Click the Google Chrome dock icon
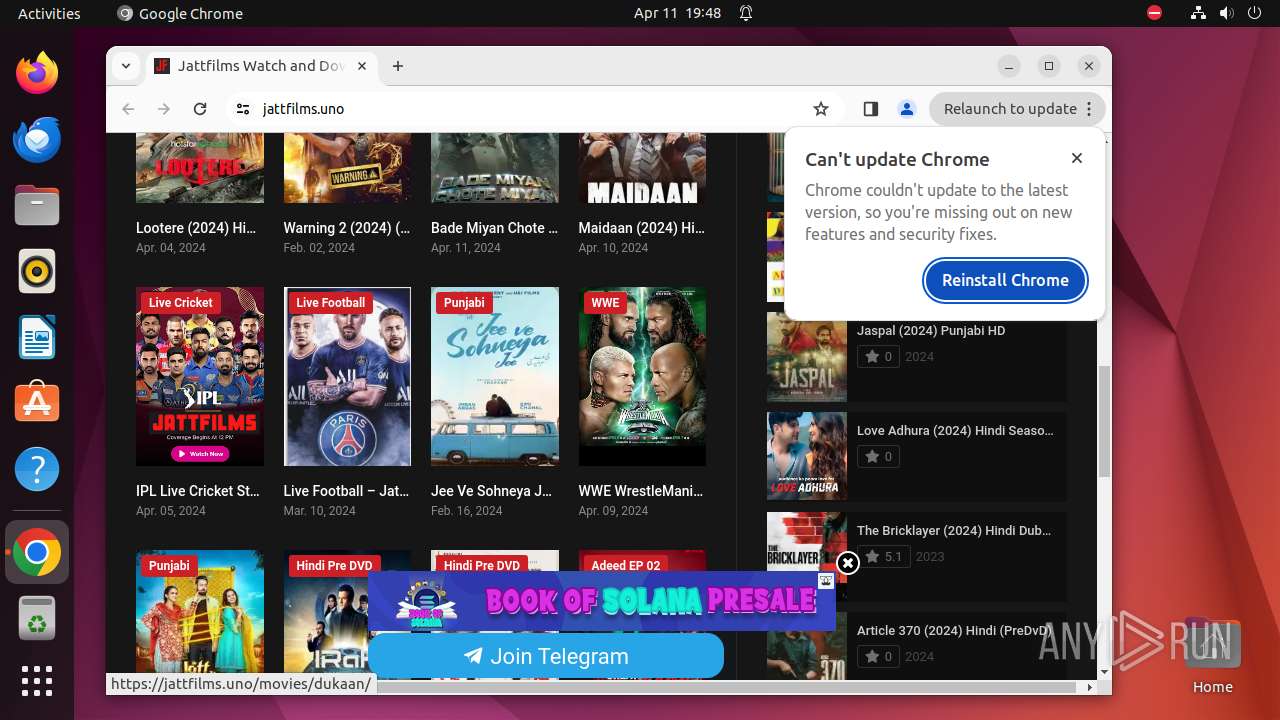Screen dimensions: 1280x720 [x=37, y=552]
